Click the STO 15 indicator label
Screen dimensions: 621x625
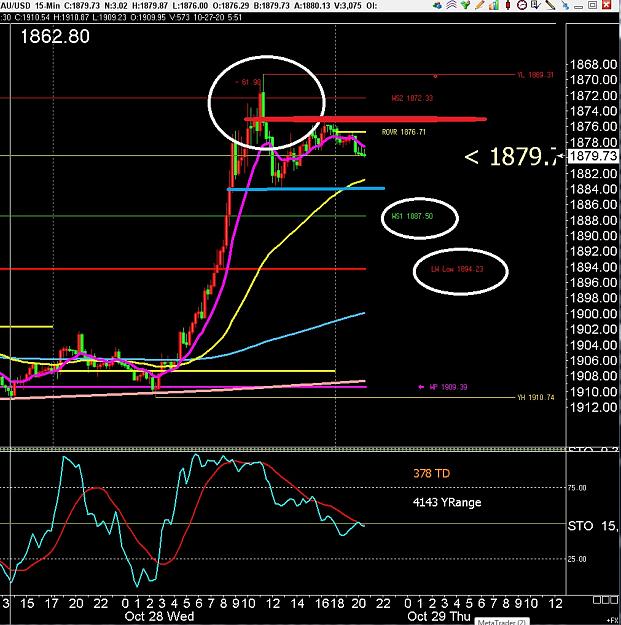tap(593, 526)
